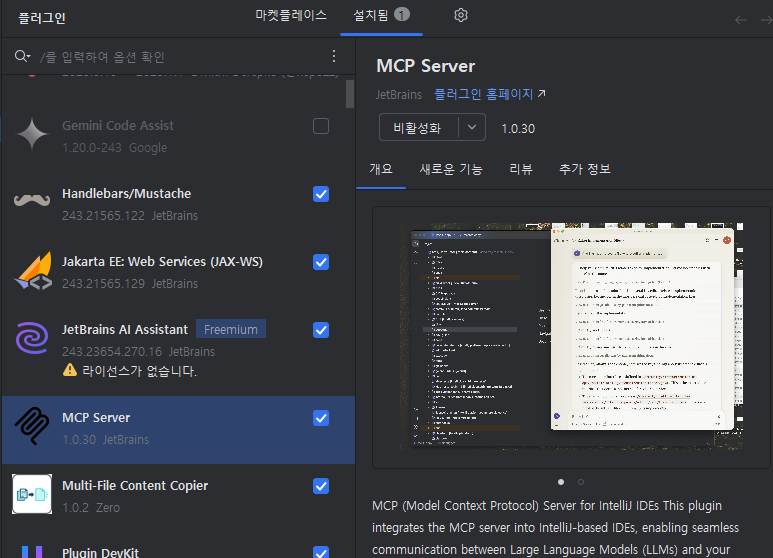Select Jakarta EE: Web Services (JAX-WS) row
Screen dimensions: 773x558
tap(178, 273)
